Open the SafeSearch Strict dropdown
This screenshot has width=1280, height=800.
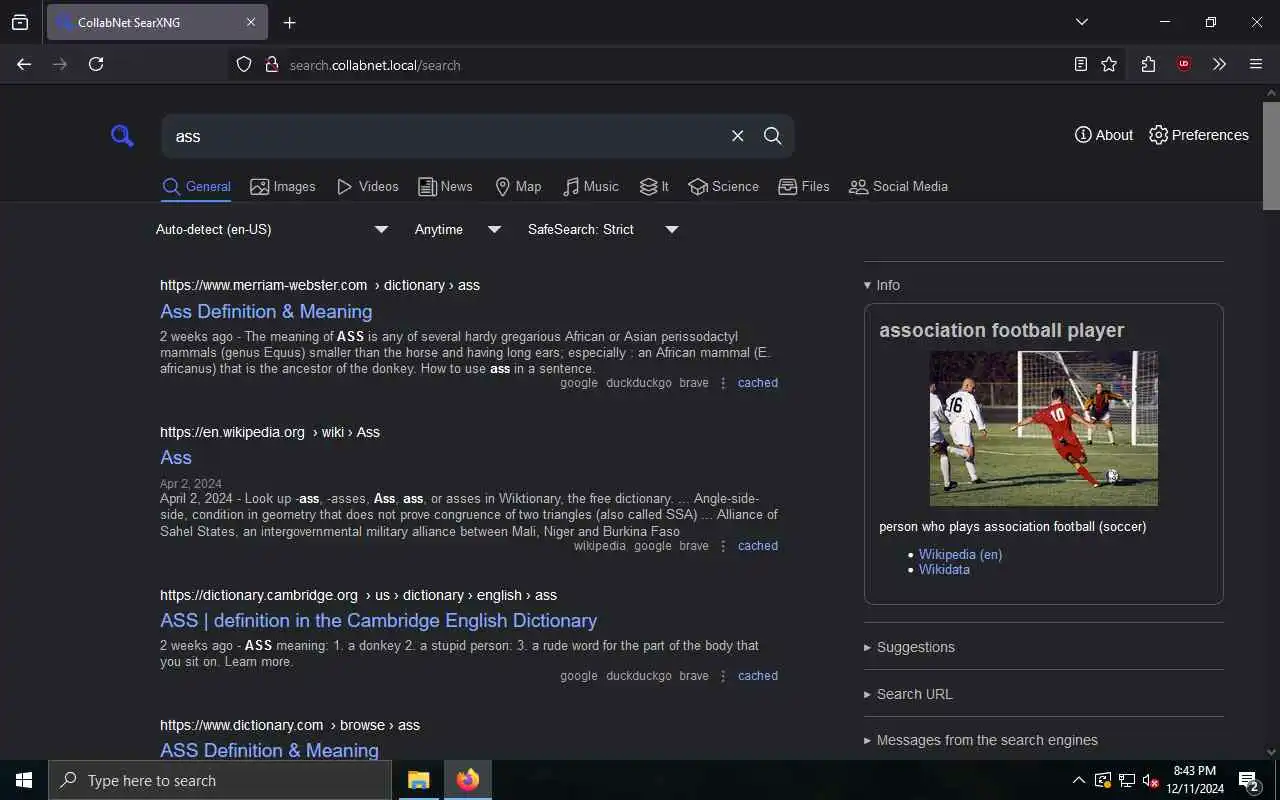(603, 230)
